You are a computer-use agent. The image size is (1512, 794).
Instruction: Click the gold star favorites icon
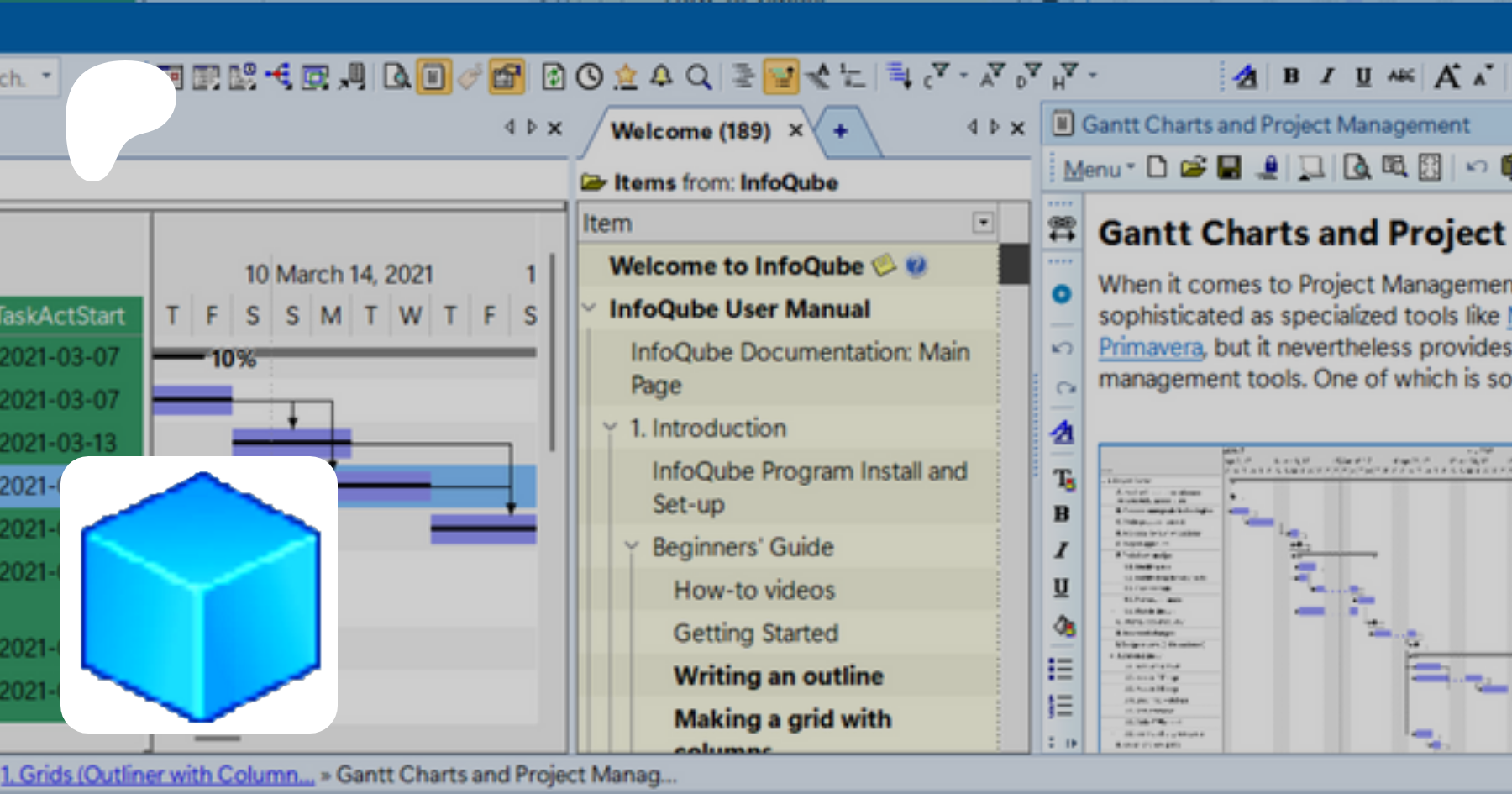coord(626,77)
